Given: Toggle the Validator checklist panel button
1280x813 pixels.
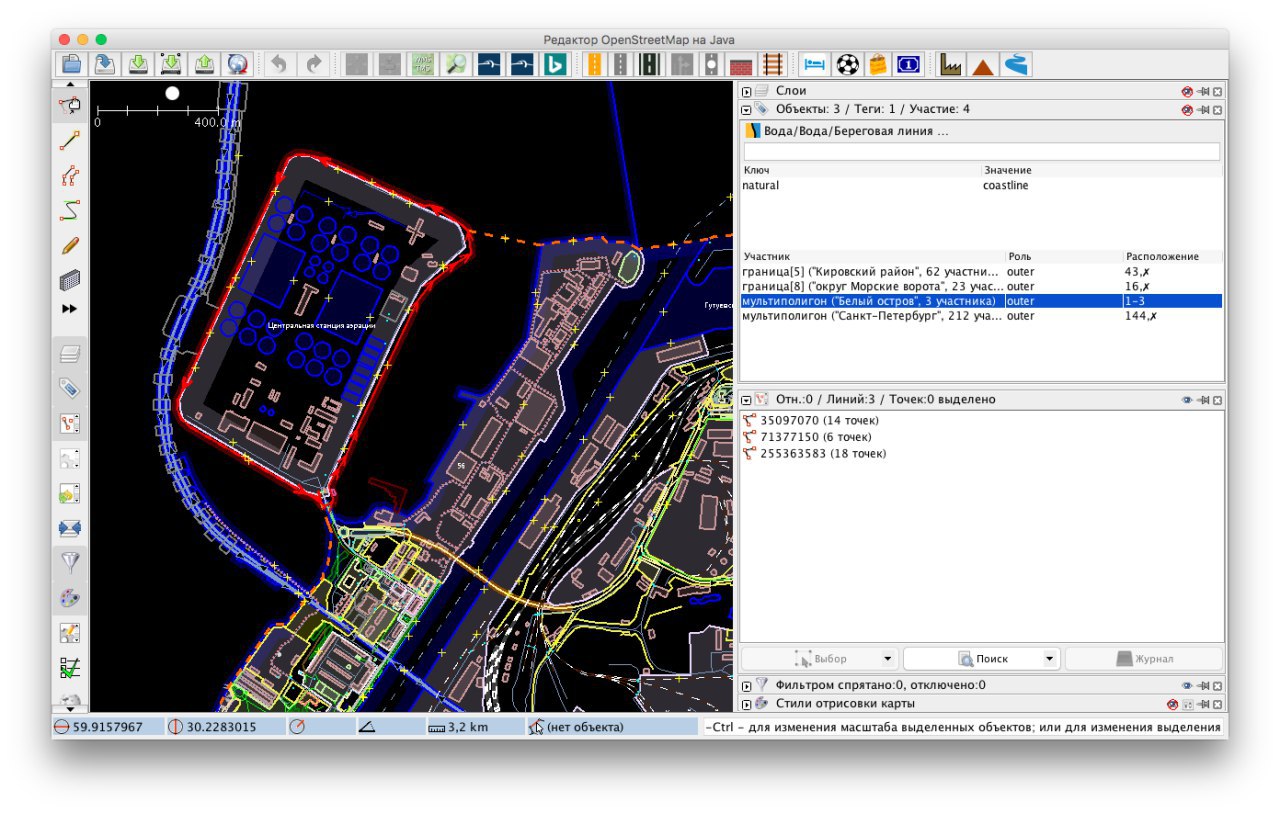Looking at the screenshot, I should [70, 667].
